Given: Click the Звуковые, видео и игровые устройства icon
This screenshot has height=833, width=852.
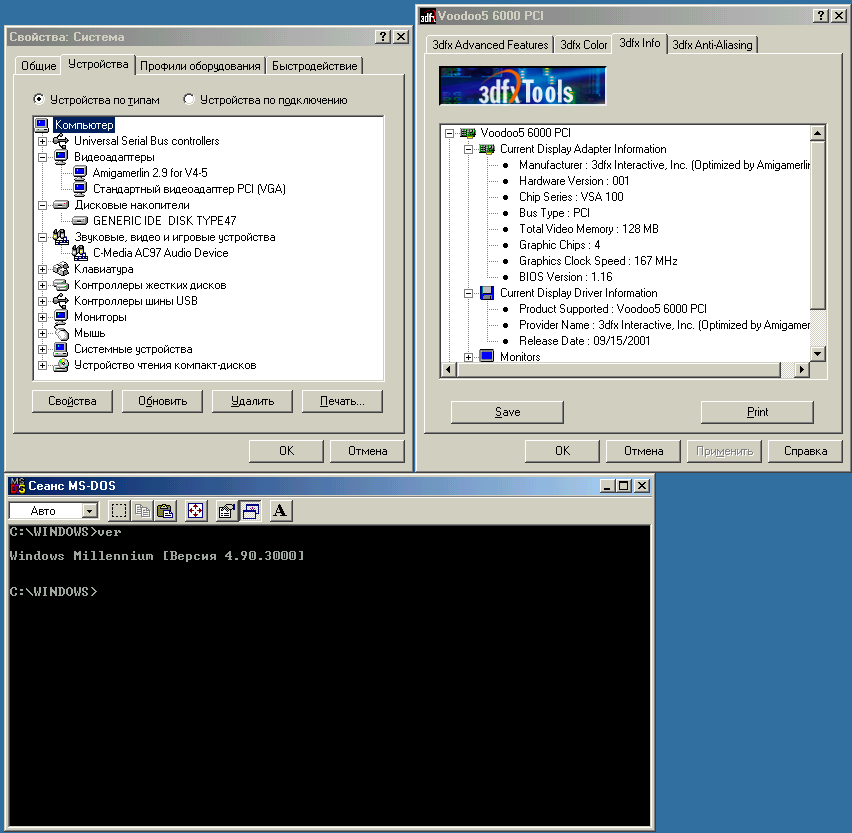Looking at the screenshot, I should coord(61,237).
